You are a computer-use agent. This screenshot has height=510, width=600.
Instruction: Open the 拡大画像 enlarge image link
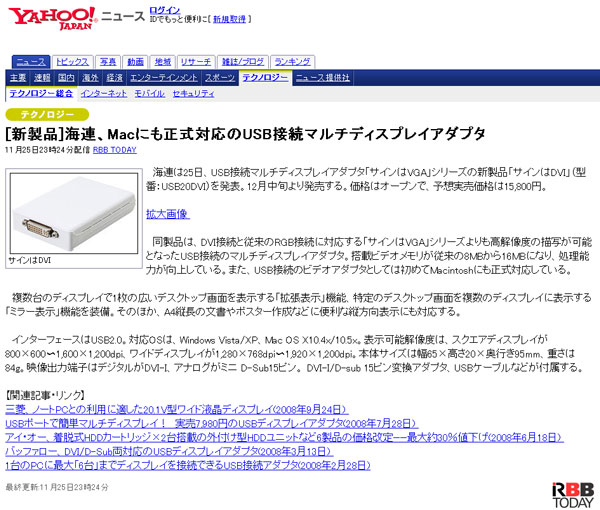168,214
